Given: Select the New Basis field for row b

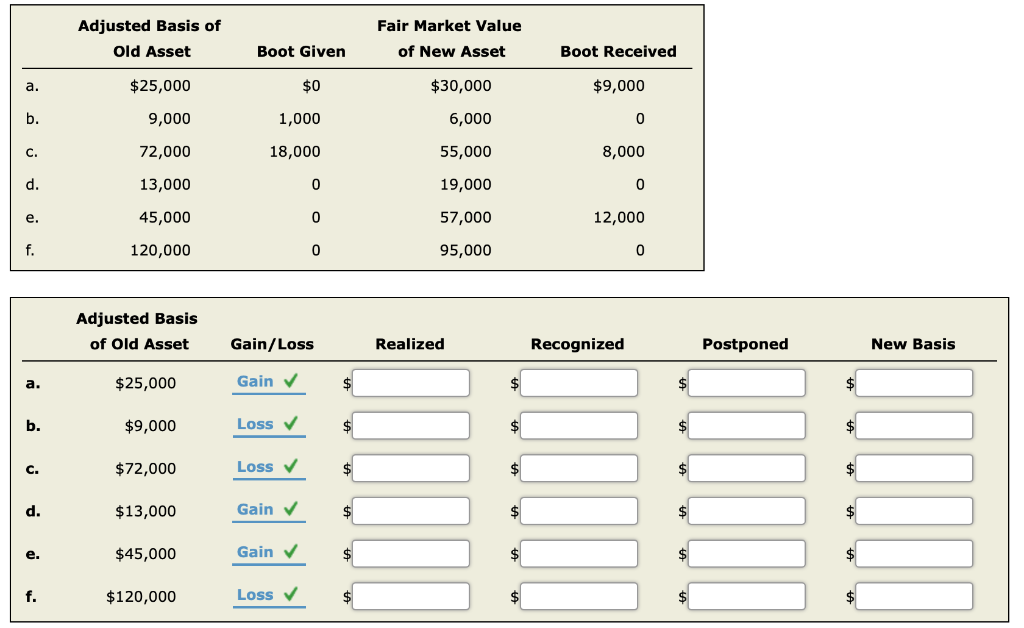Looking at the screenshot, I should pyautogui.click(x=914, y=426).
